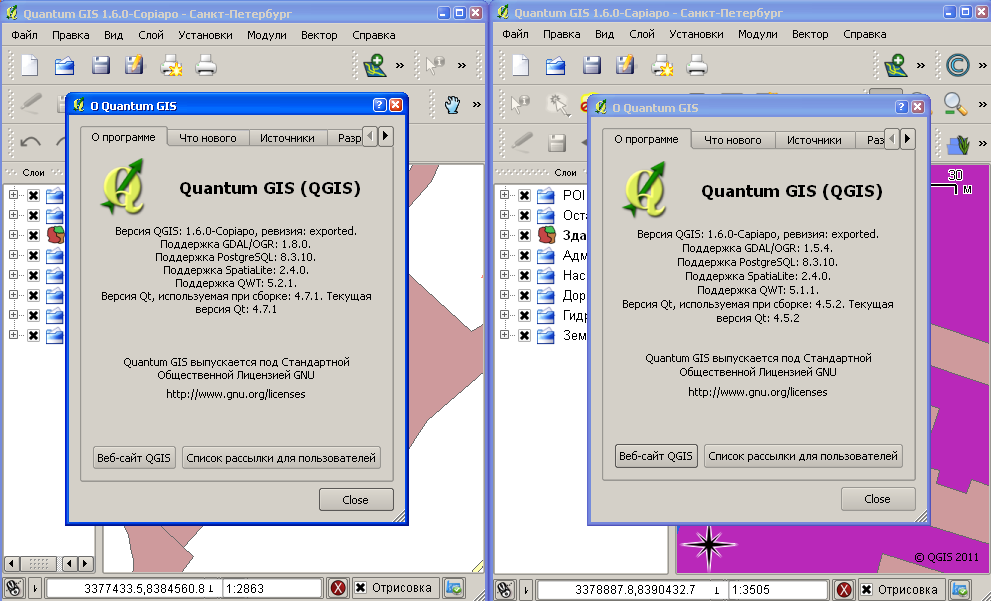Open Справка menu in right window
The image size is (991, 601).
[x=865, y=34]
